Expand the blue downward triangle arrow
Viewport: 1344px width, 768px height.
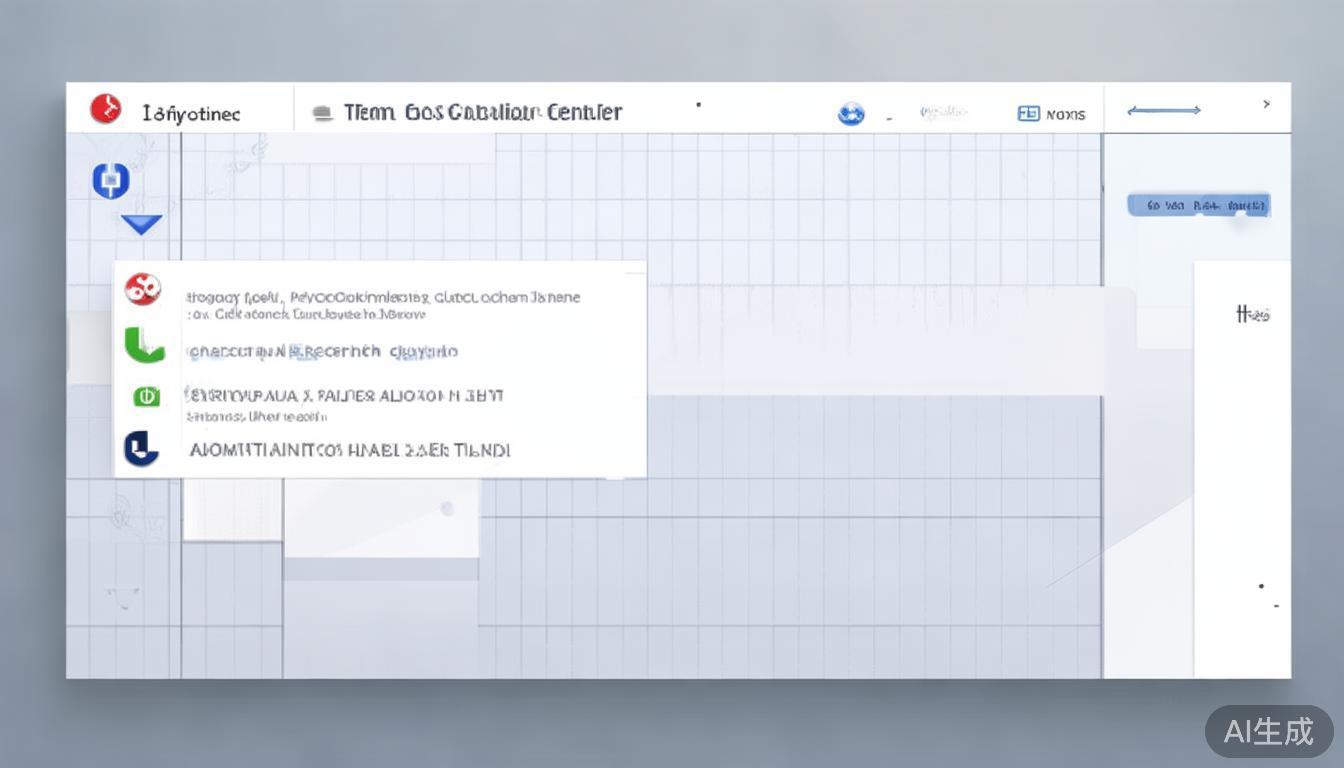[141, 224]
